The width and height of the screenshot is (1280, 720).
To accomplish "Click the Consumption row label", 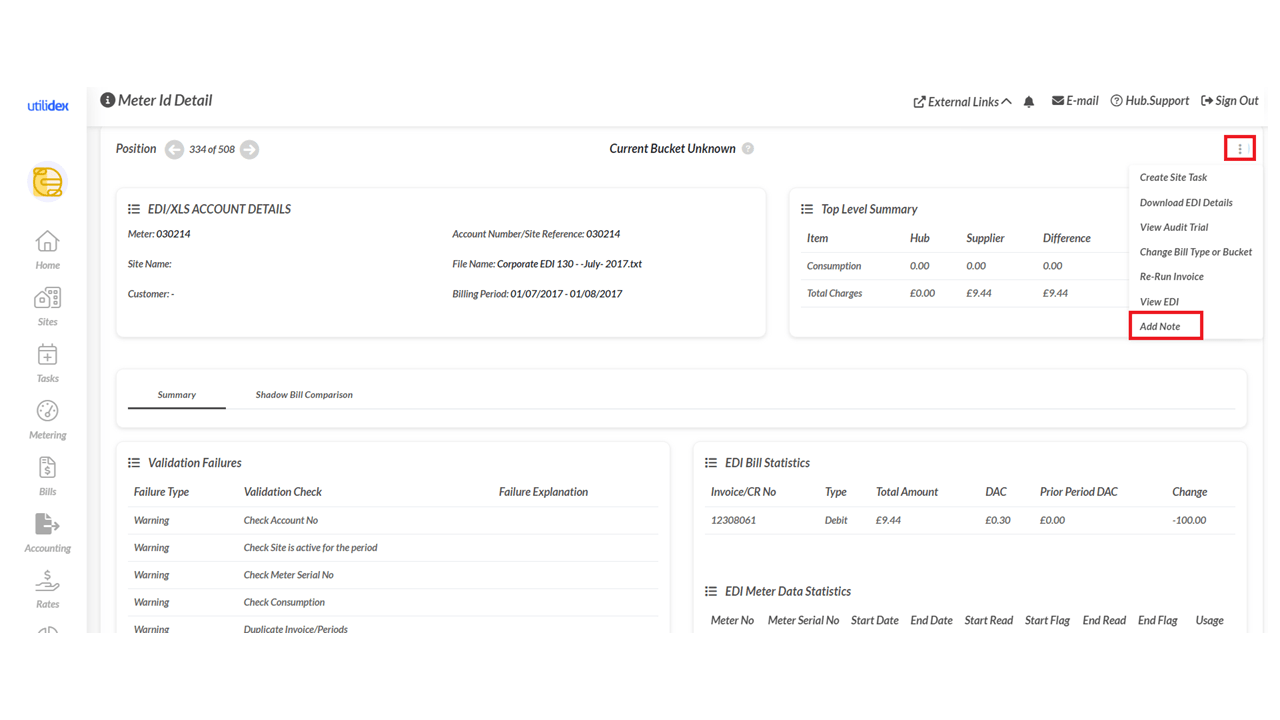I will pyautogui.click(x=834, y=266).
